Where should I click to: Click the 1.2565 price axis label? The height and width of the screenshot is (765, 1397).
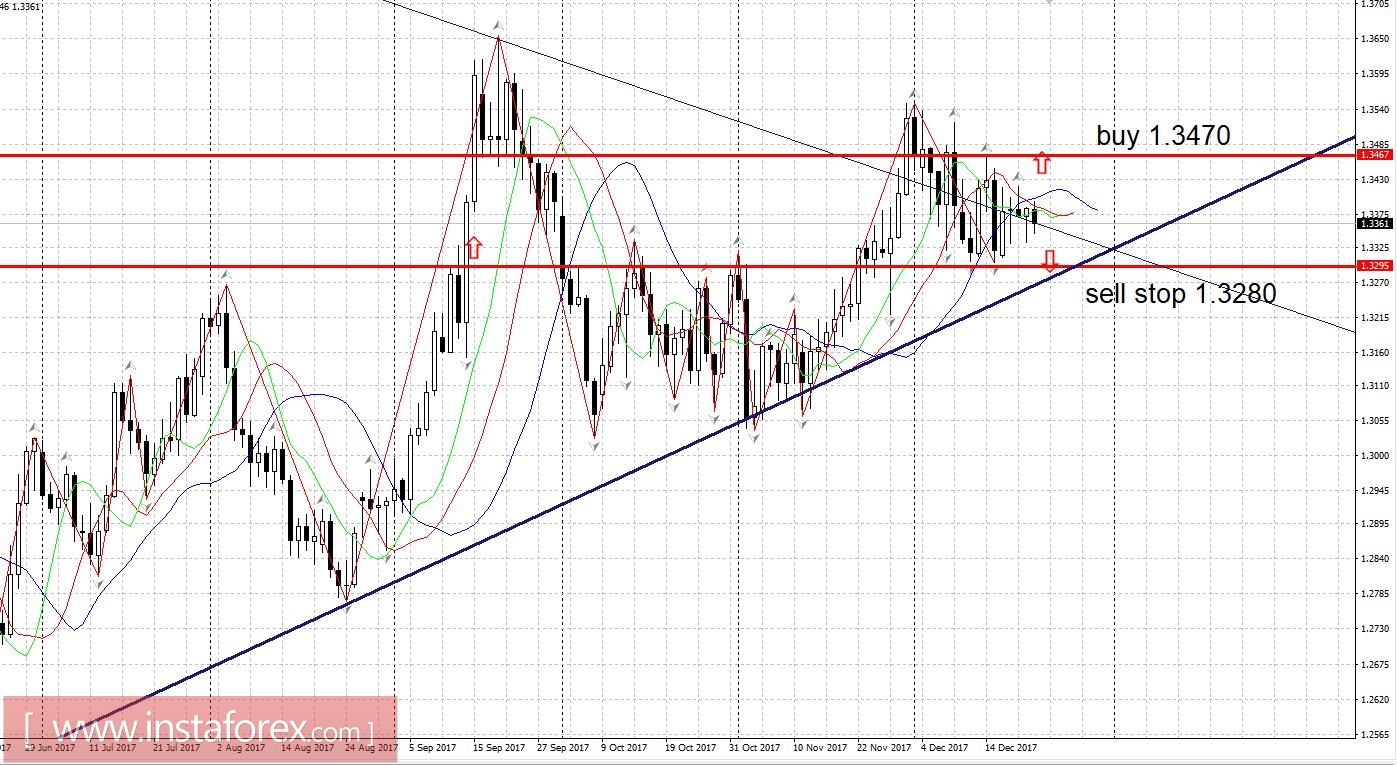coord(1376,734)
